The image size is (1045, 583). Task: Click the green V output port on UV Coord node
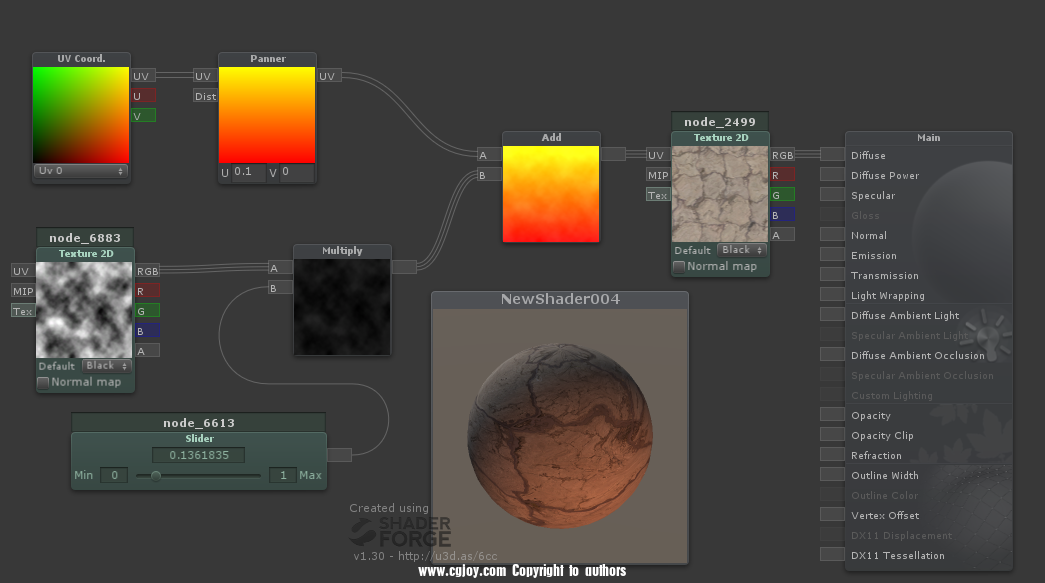click(144, 116)
